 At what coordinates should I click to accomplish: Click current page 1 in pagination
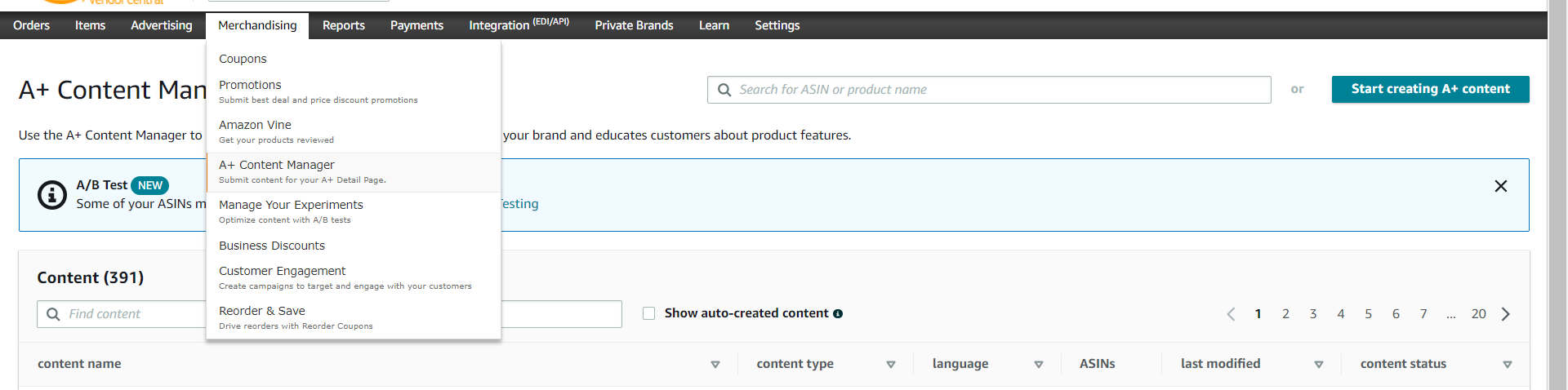point(1258,314)
